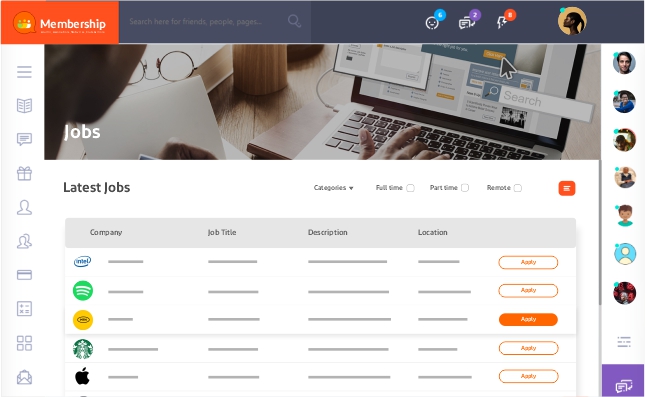Open the purple chat button at bottom right
Screen dimensions: 645x397
click(623, 385)
